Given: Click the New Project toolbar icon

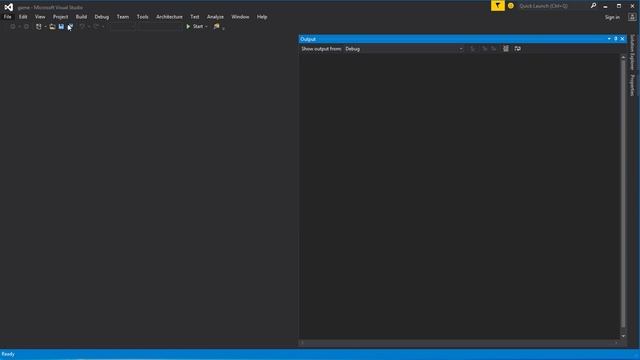Looking at the screenshot, I should [39, 27].
